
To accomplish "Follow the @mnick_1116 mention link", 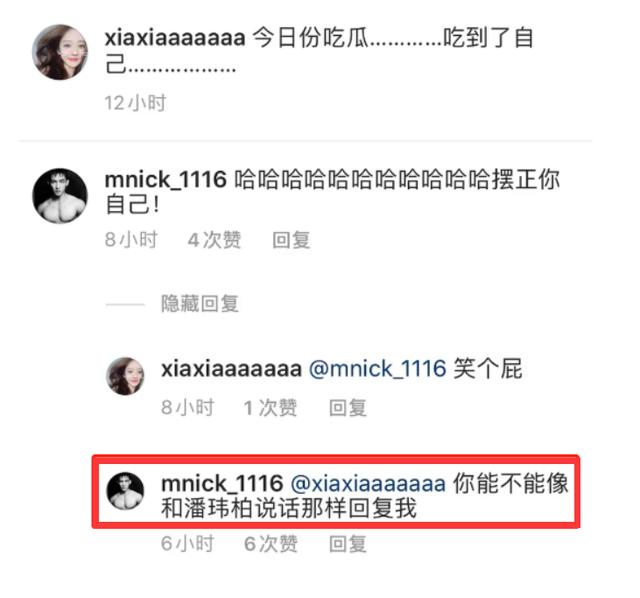I will [378, 369].
